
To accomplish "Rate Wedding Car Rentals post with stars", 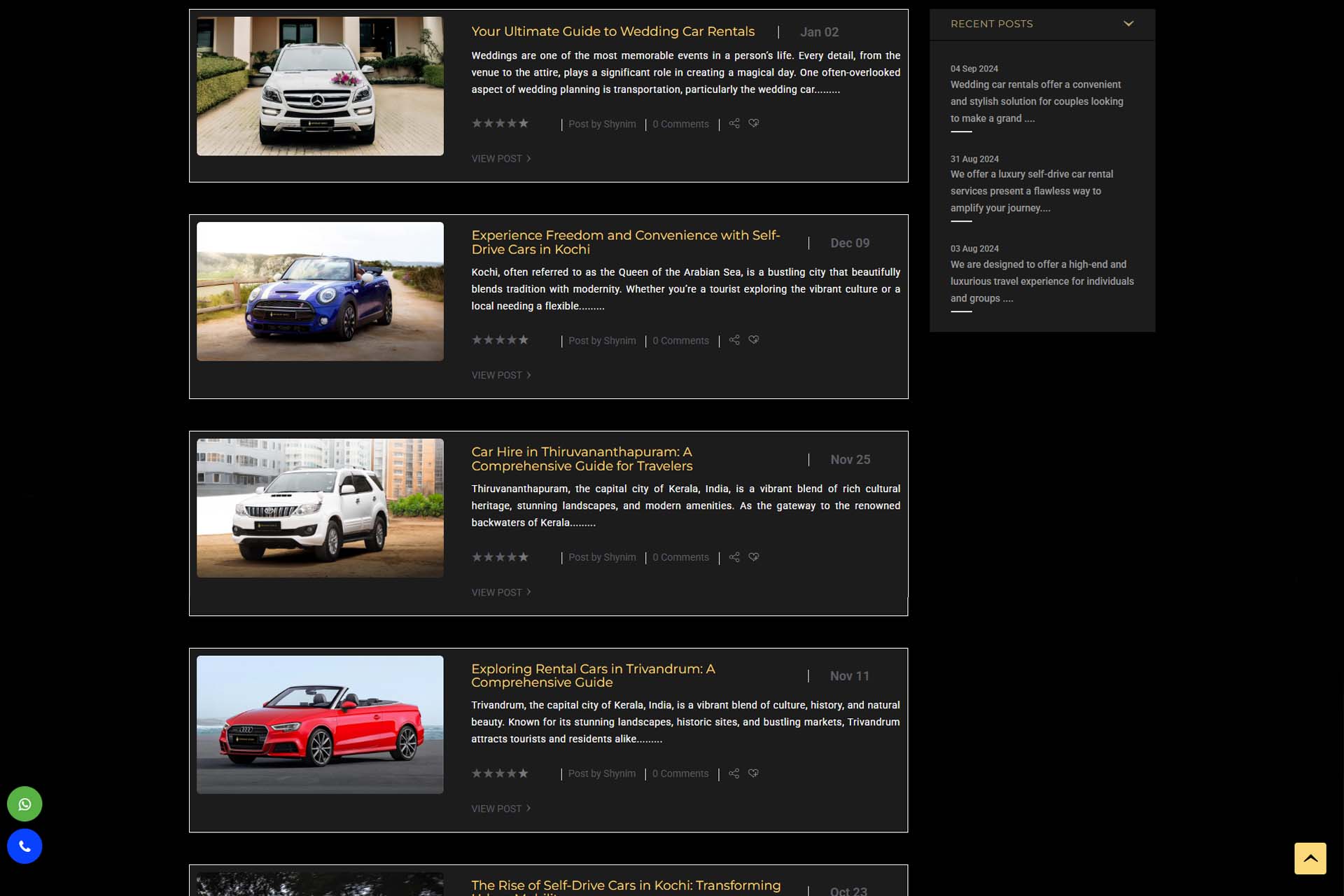I will (500, 123).
